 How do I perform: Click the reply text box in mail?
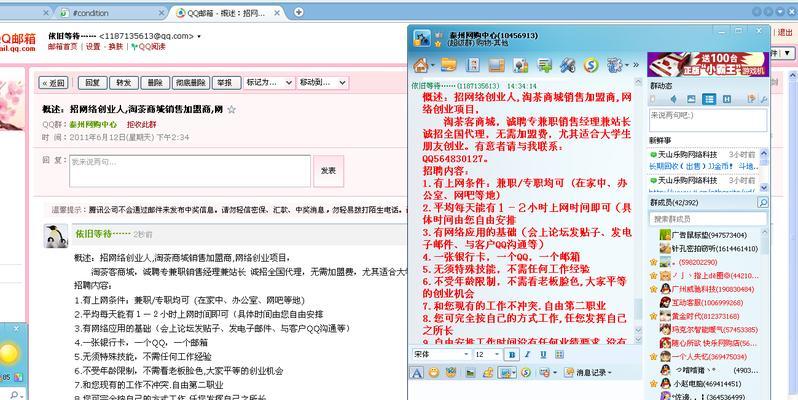coord(190,171)
